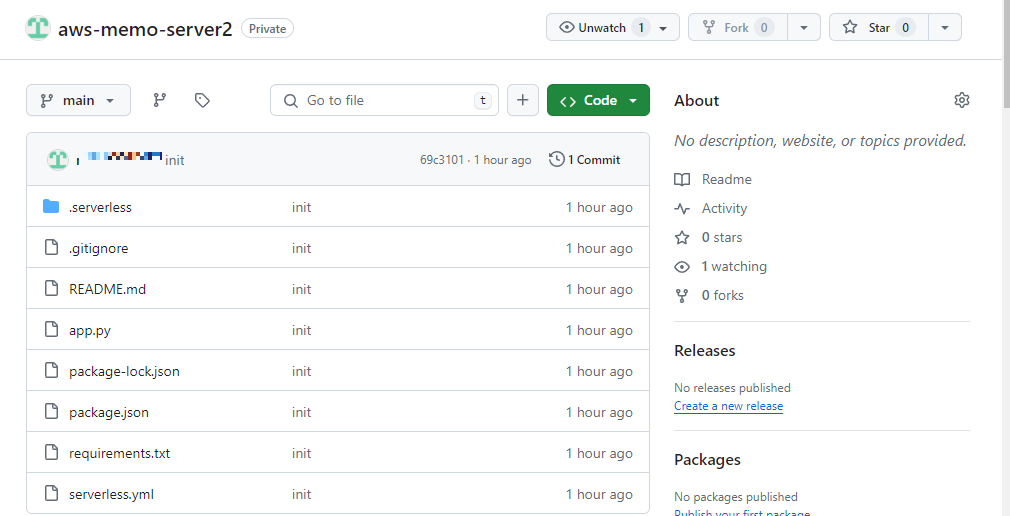View branches via the branch icon
Screen dimensions: 1010x516
(x=160, y=100)
